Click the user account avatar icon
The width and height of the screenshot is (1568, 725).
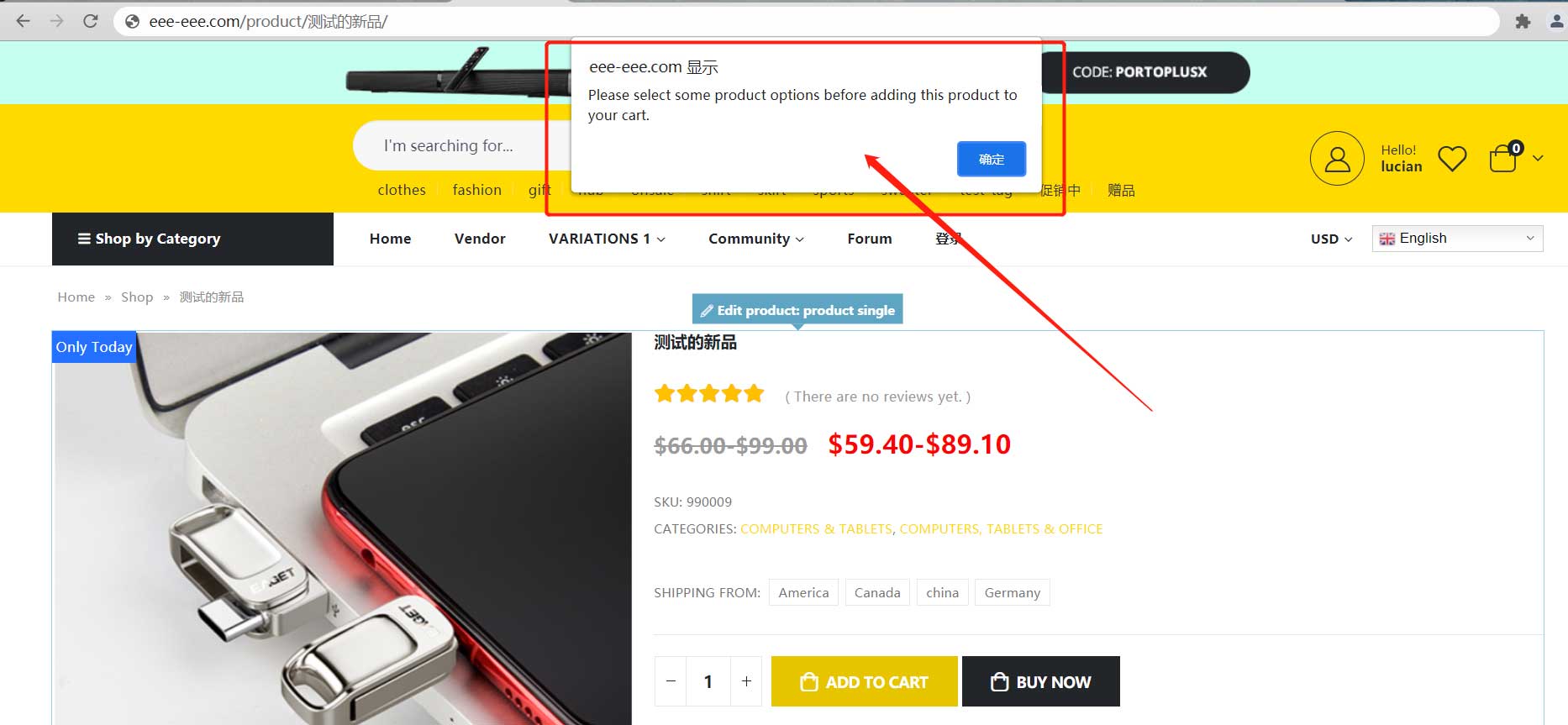(x=1337, y=158)
